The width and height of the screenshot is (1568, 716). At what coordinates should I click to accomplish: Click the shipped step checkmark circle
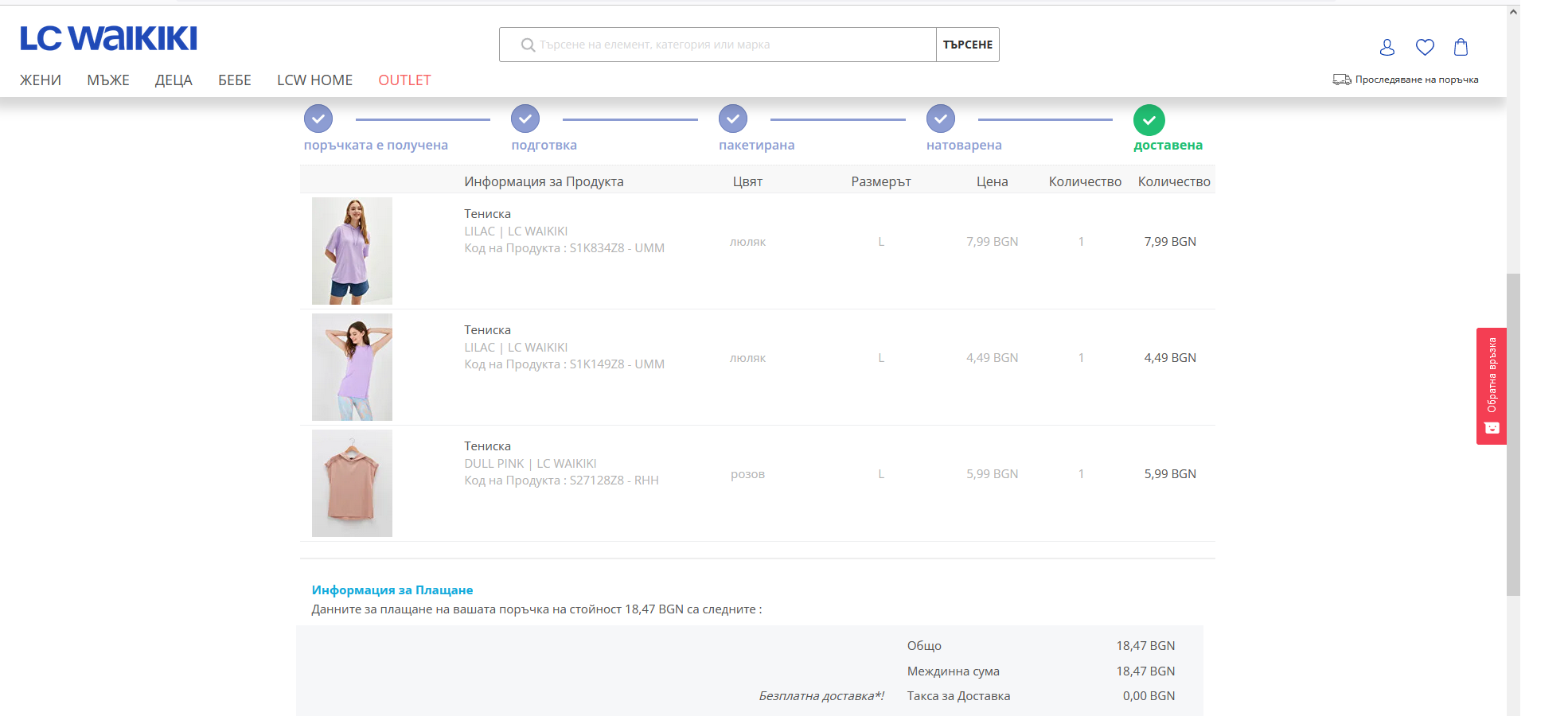click(x=940, y=119)
